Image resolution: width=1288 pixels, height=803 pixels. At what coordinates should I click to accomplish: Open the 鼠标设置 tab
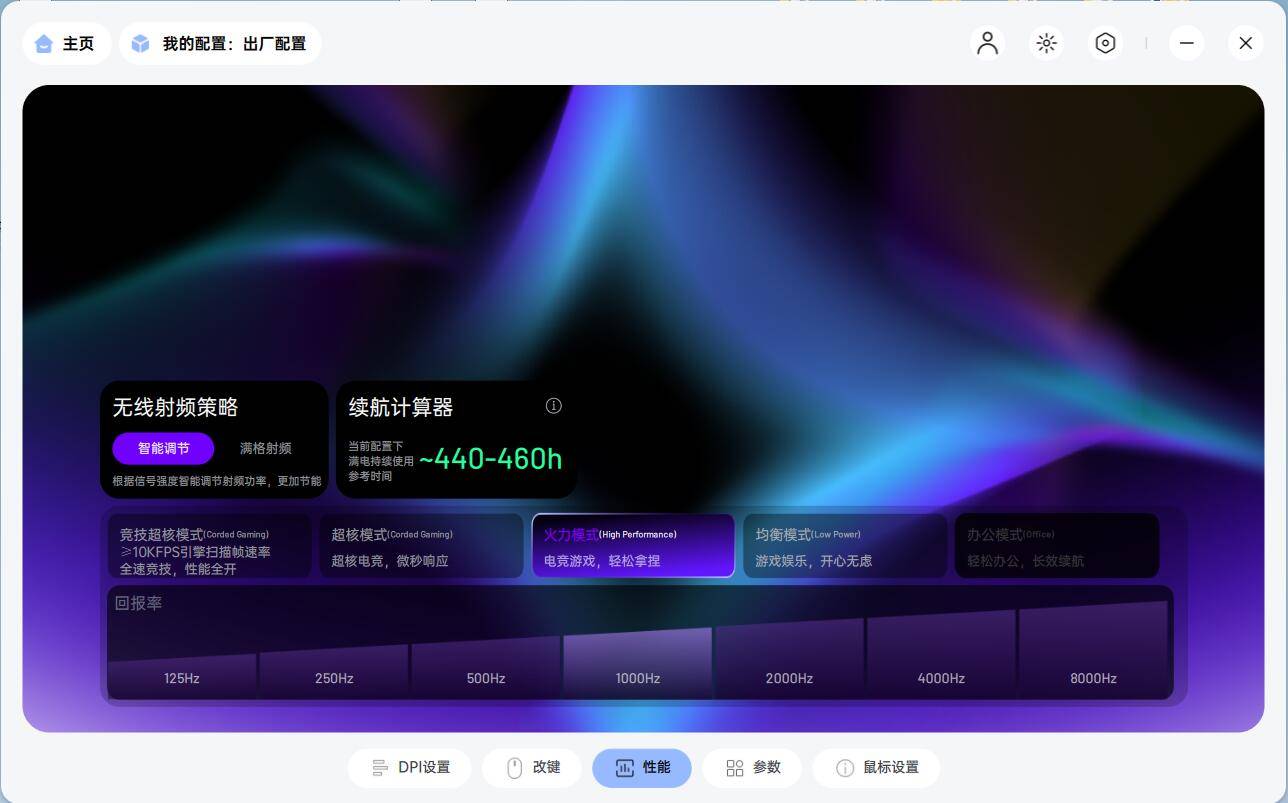877,768
